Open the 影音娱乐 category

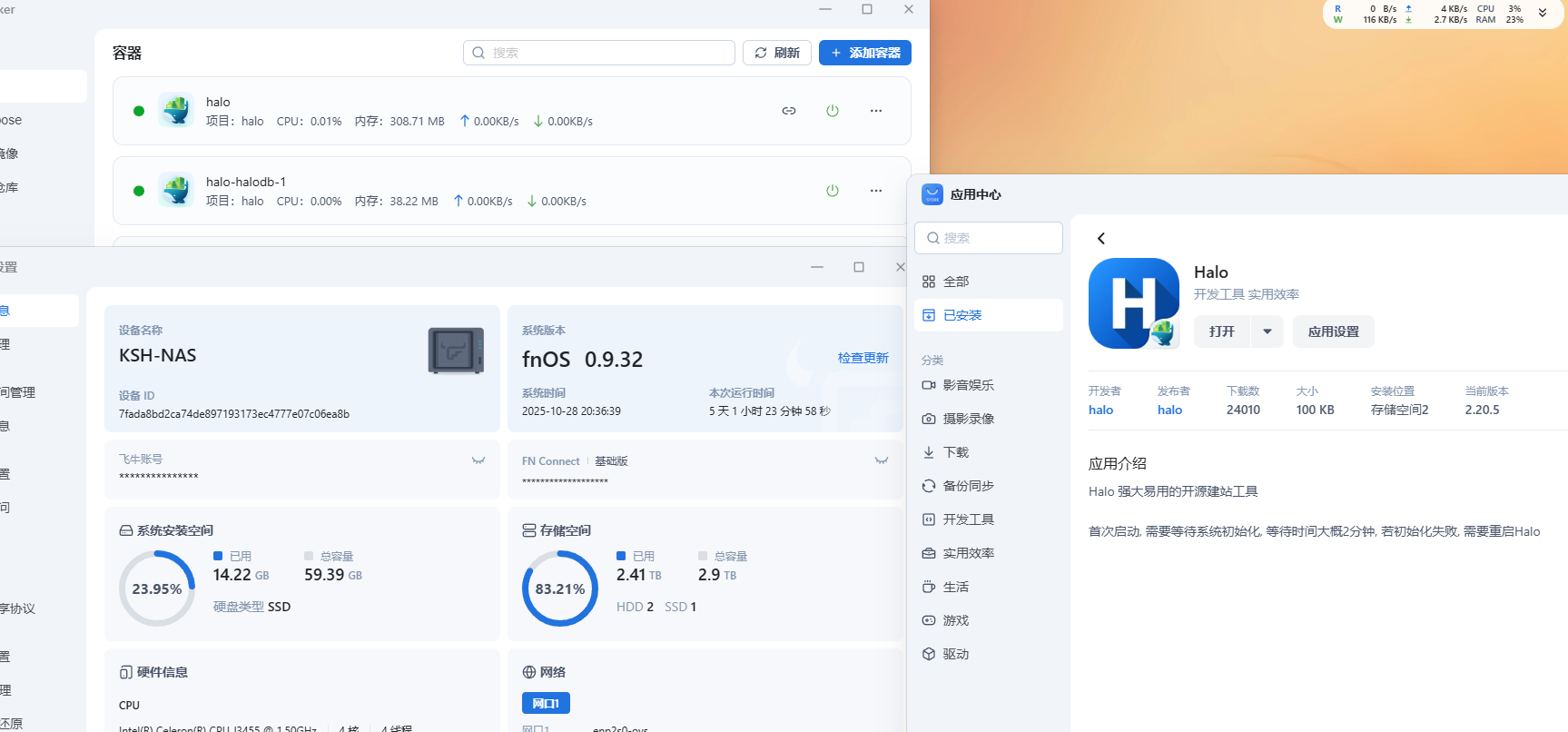[x=989, y=385]
